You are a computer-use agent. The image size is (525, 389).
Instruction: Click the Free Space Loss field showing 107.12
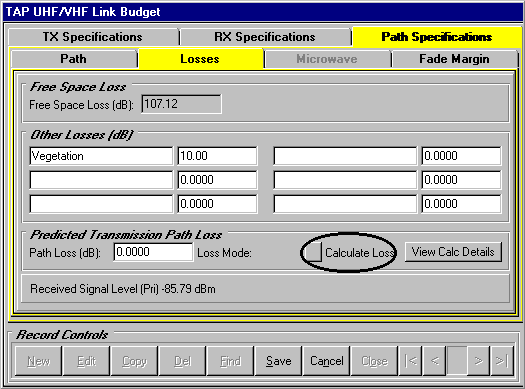[x=181, y=104]
